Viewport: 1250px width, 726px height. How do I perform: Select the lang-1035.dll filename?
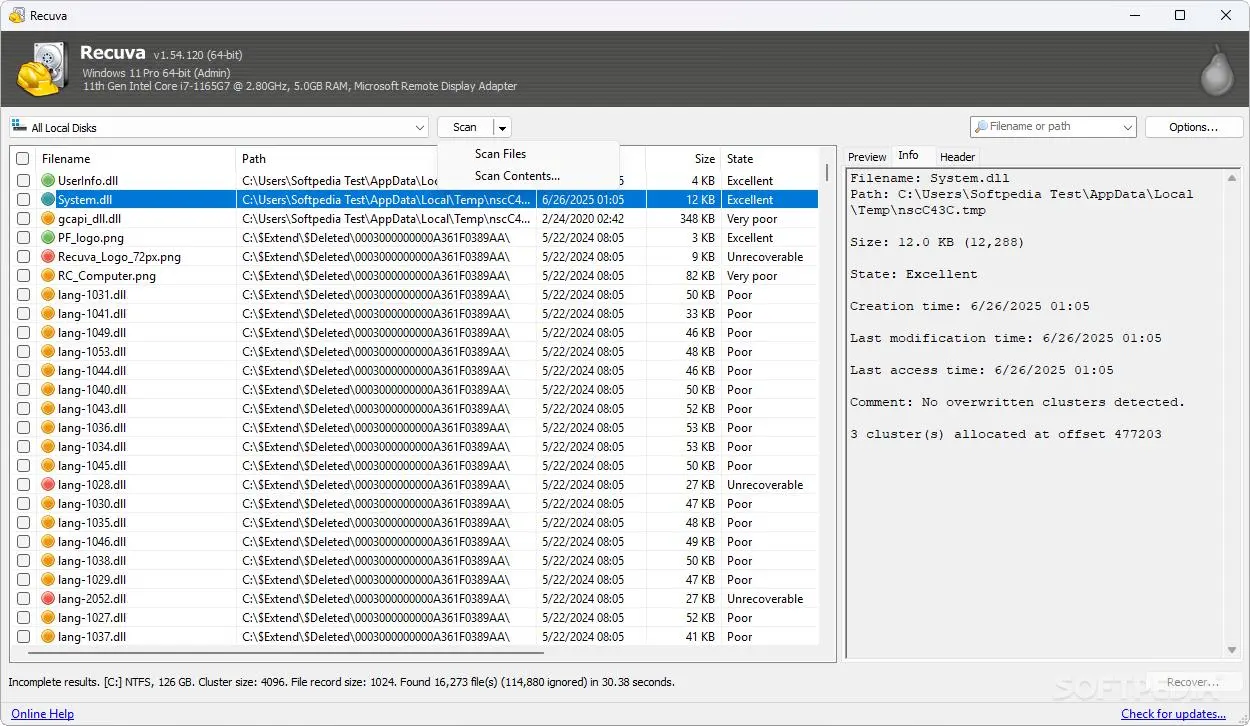[92, 523]
